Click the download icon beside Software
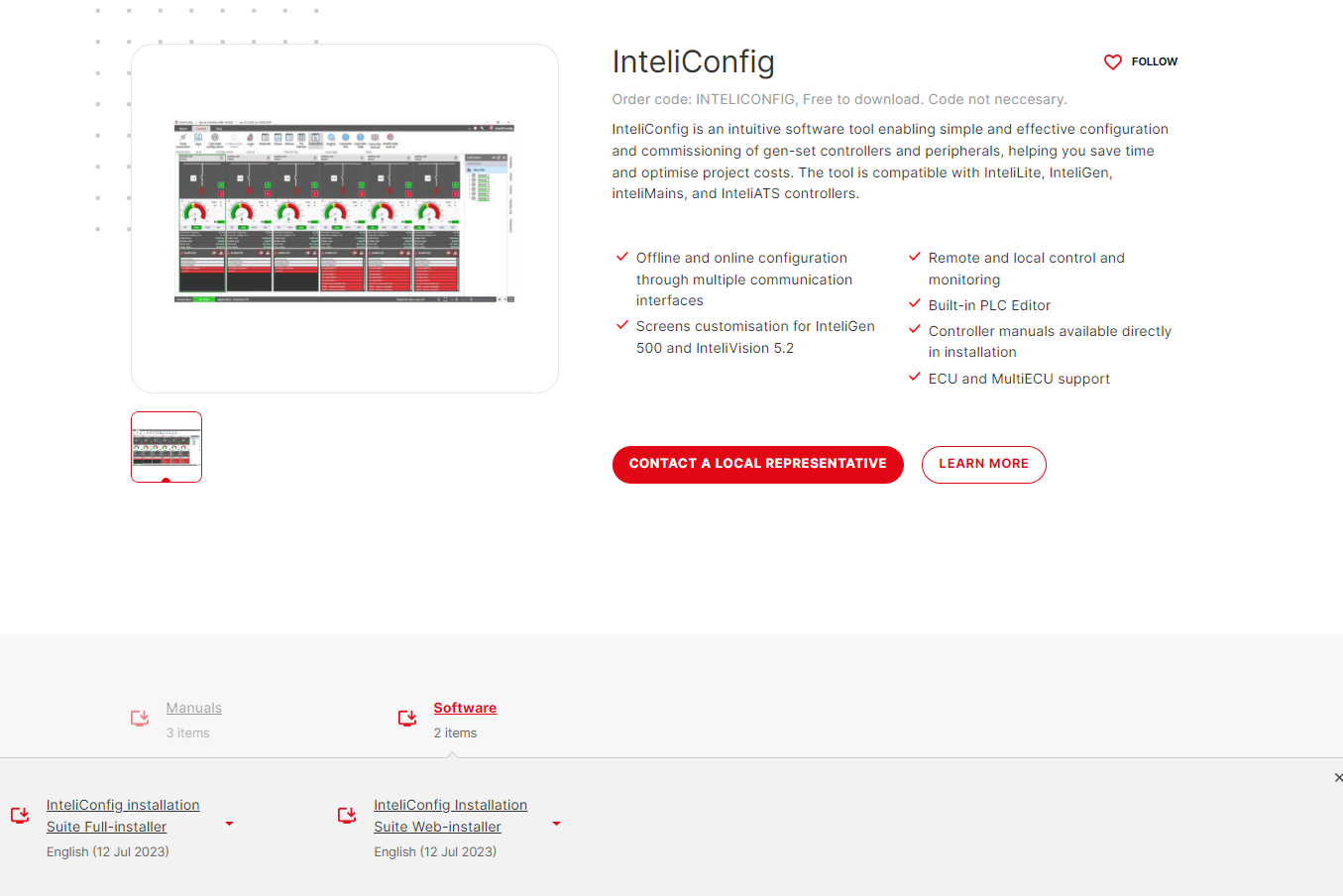The image size is (1343, 896). point(406,718)
